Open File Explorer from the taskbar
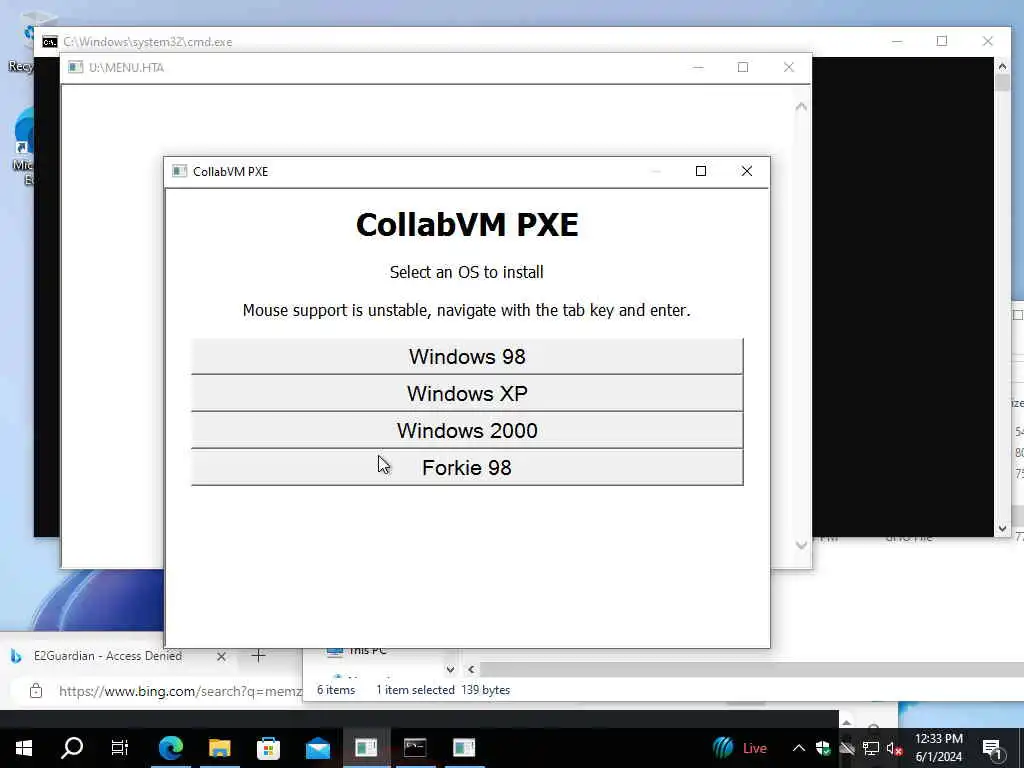 point(219,748)
